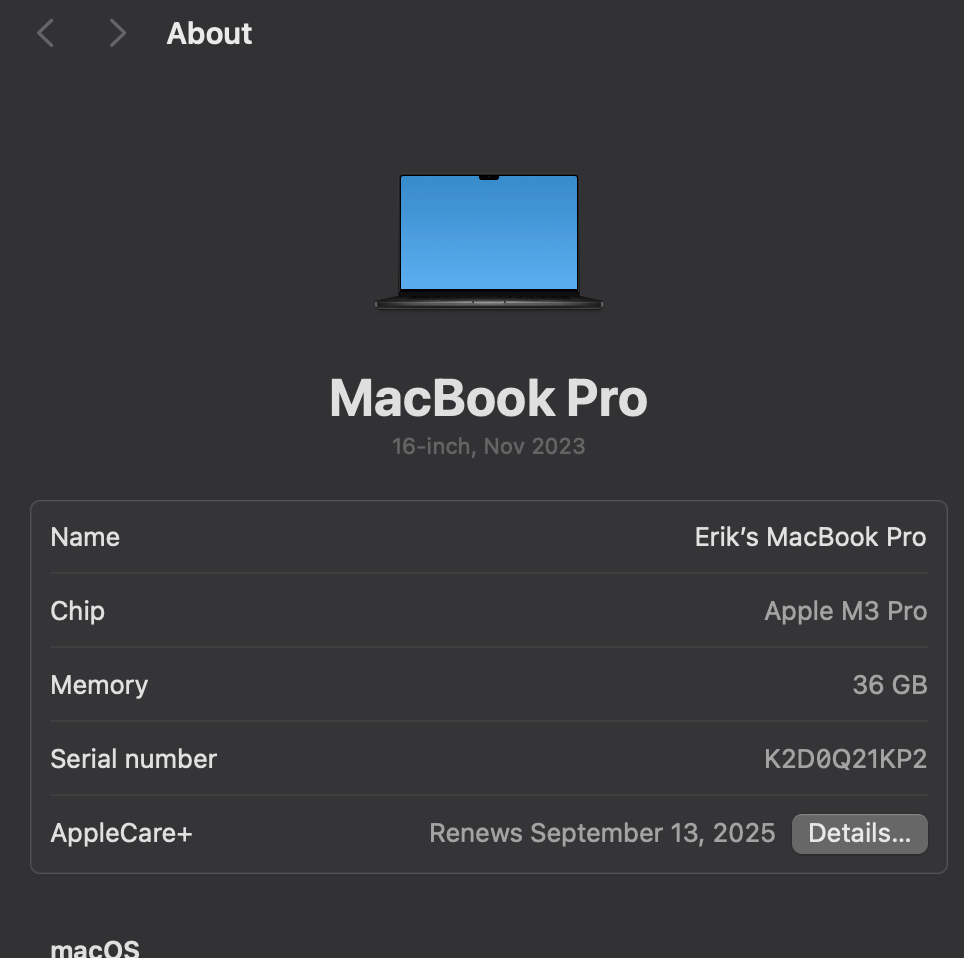Click the Renews September 13, 2025 text
This screenshot has width=964, height=958.
point(602,833)
